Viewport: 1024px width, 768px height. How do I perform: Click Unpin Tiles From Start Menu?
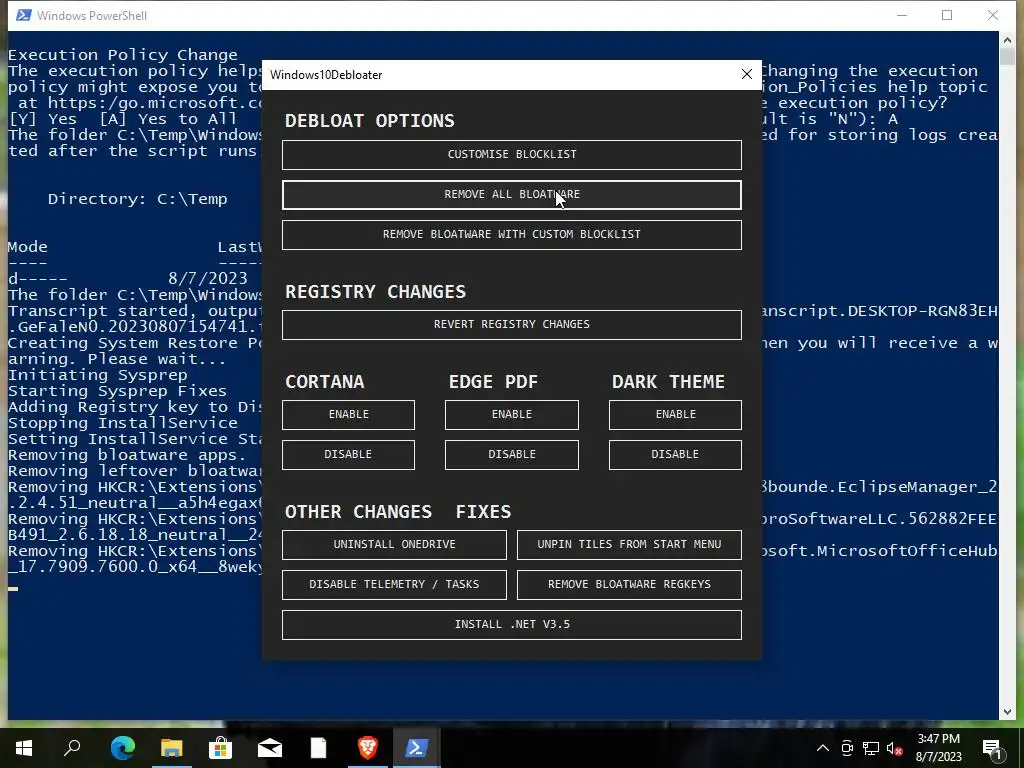tap(629, 545)
